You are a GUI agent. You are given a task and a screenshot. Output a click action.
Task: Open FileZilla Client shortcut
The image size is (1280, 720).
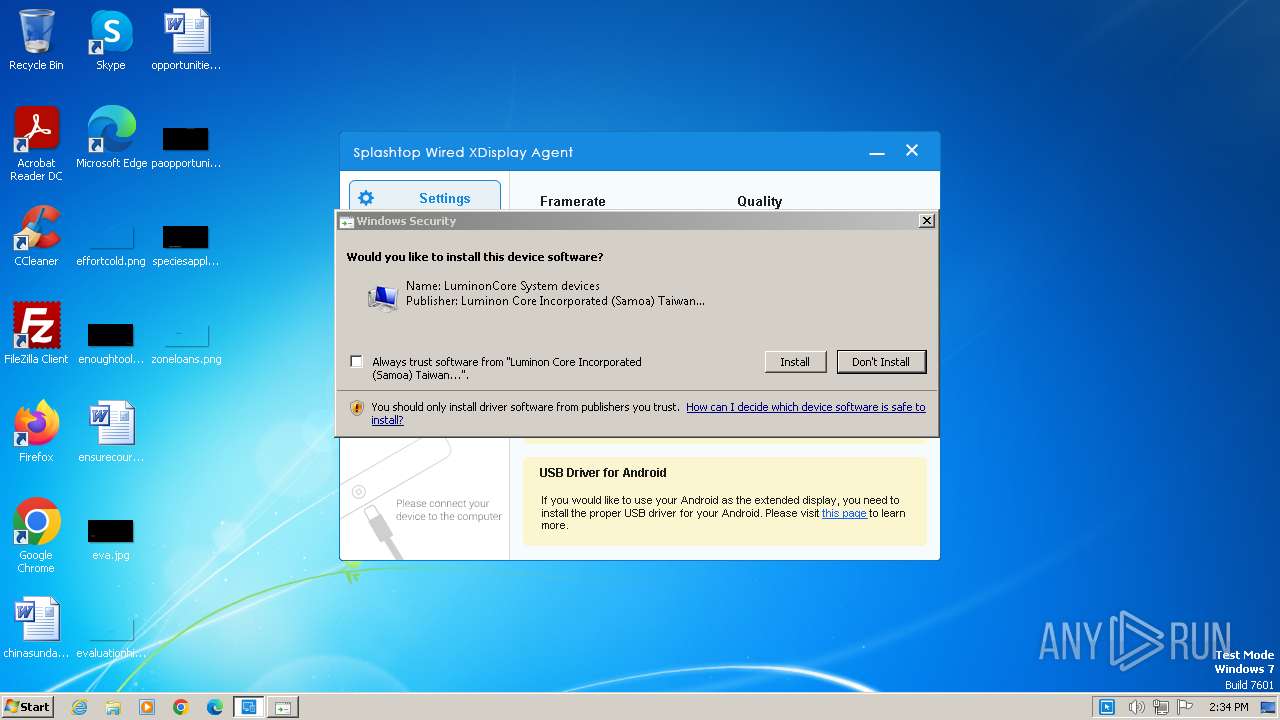[x=36, y=334]
